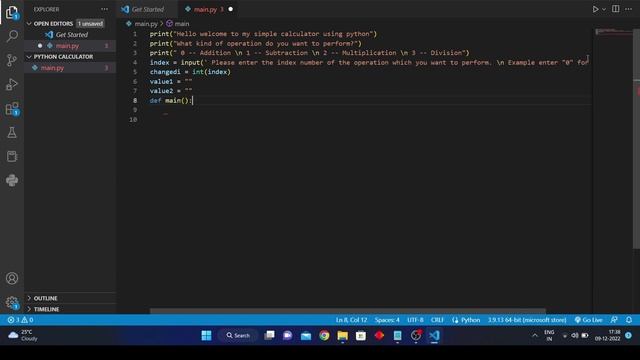Open Microsoft Store from the taskbar

tap(361, 336)
